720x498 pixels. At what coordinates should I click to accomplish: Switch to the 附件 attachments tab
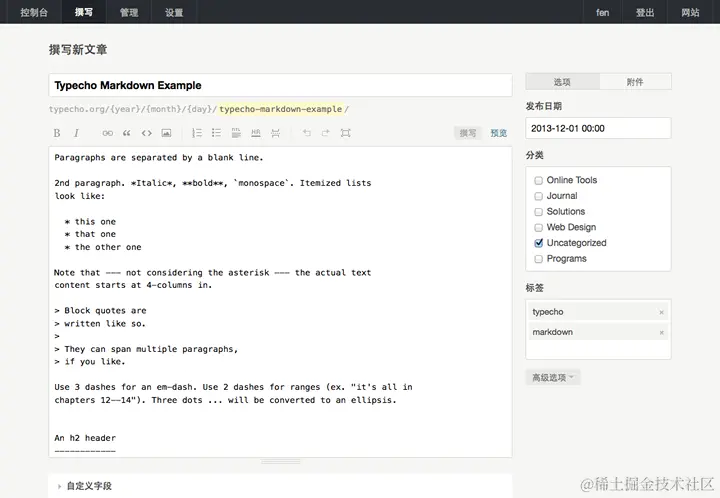(635, 82)
